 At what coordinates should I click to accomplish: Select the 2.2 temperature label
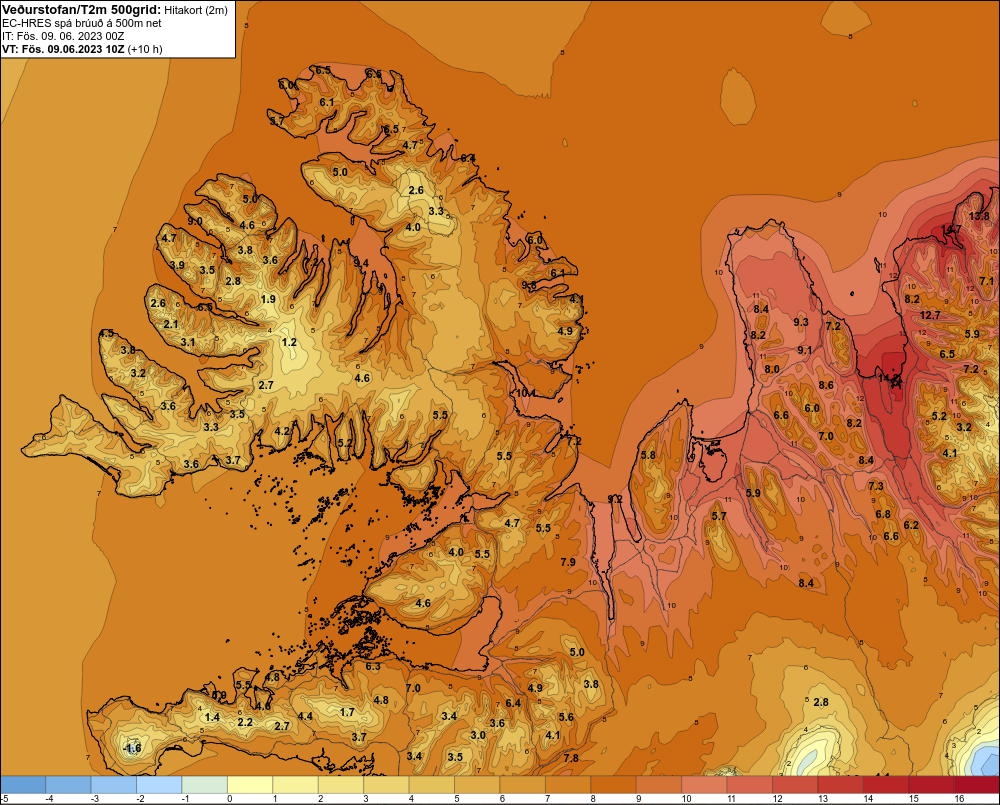click(245, 723)
